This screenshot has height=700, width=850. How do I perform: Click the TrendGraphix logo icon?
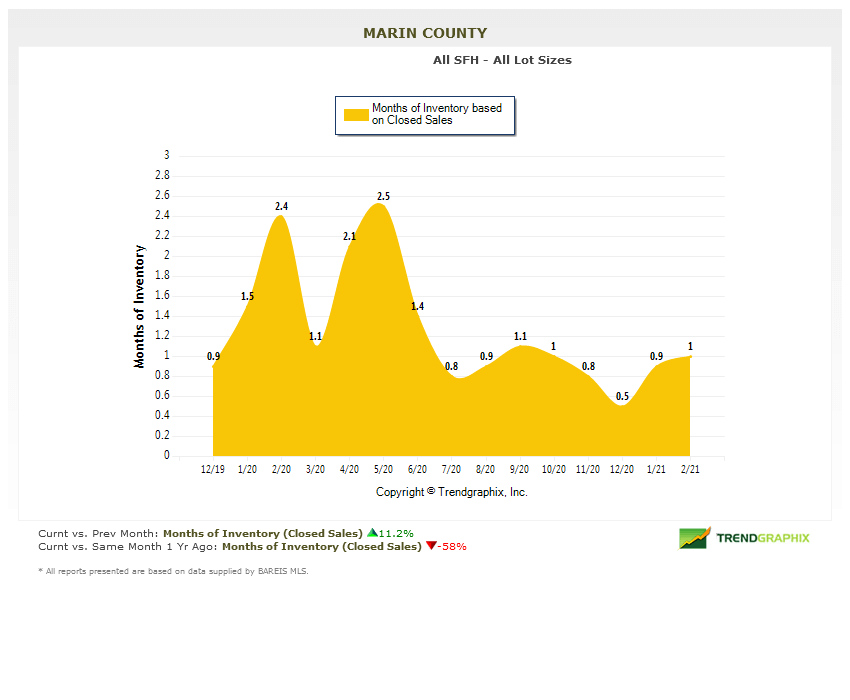692,539
